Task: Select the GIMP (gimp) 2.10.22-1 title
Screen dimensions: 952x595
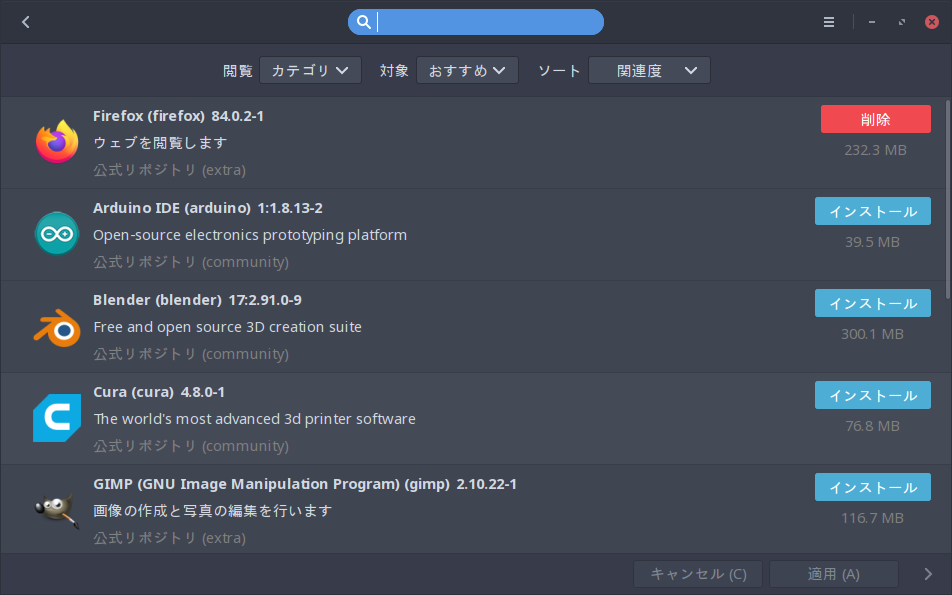Action: pyautogui.click(x=305, y=484)
